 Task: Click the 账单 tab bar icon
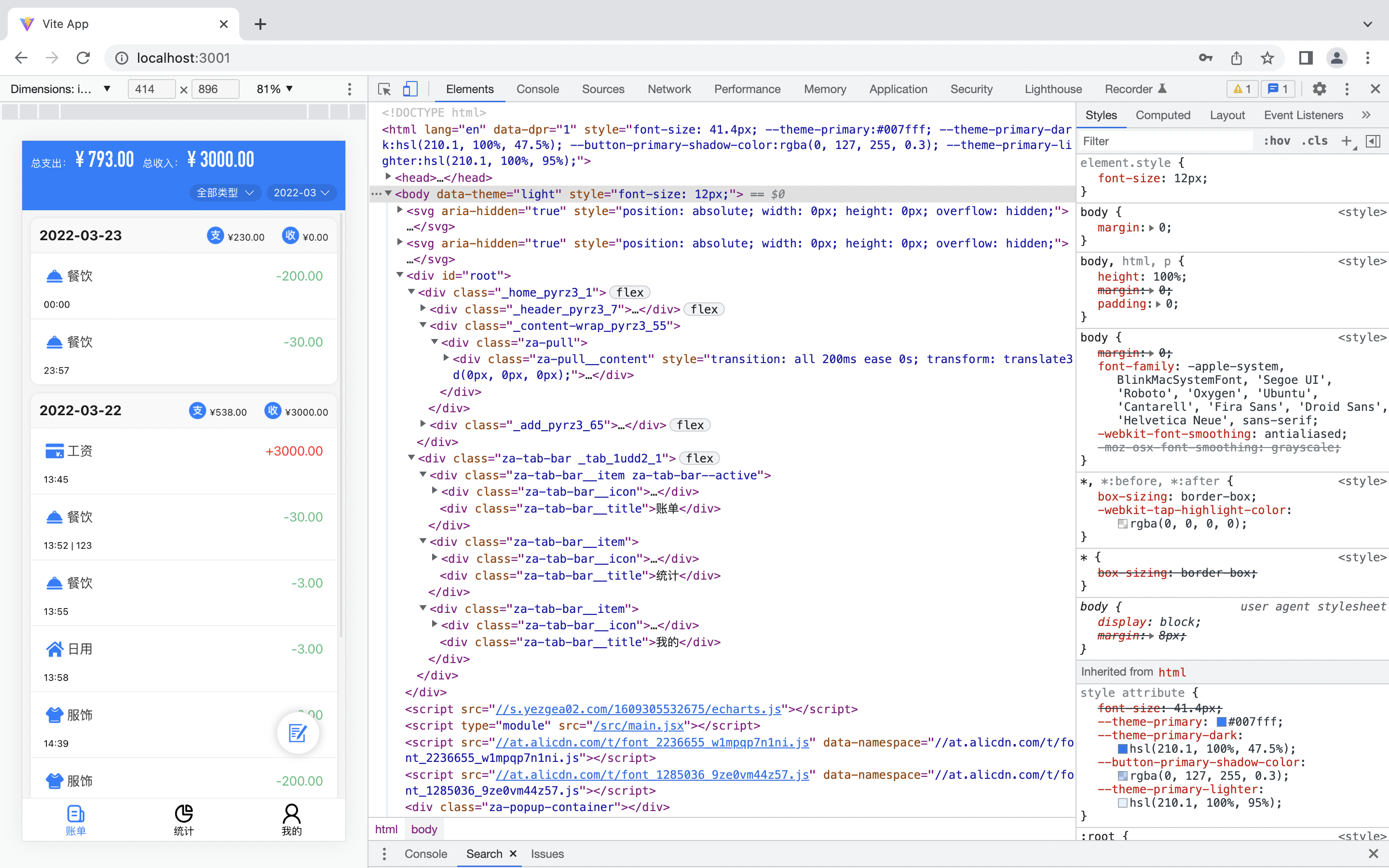76,813
